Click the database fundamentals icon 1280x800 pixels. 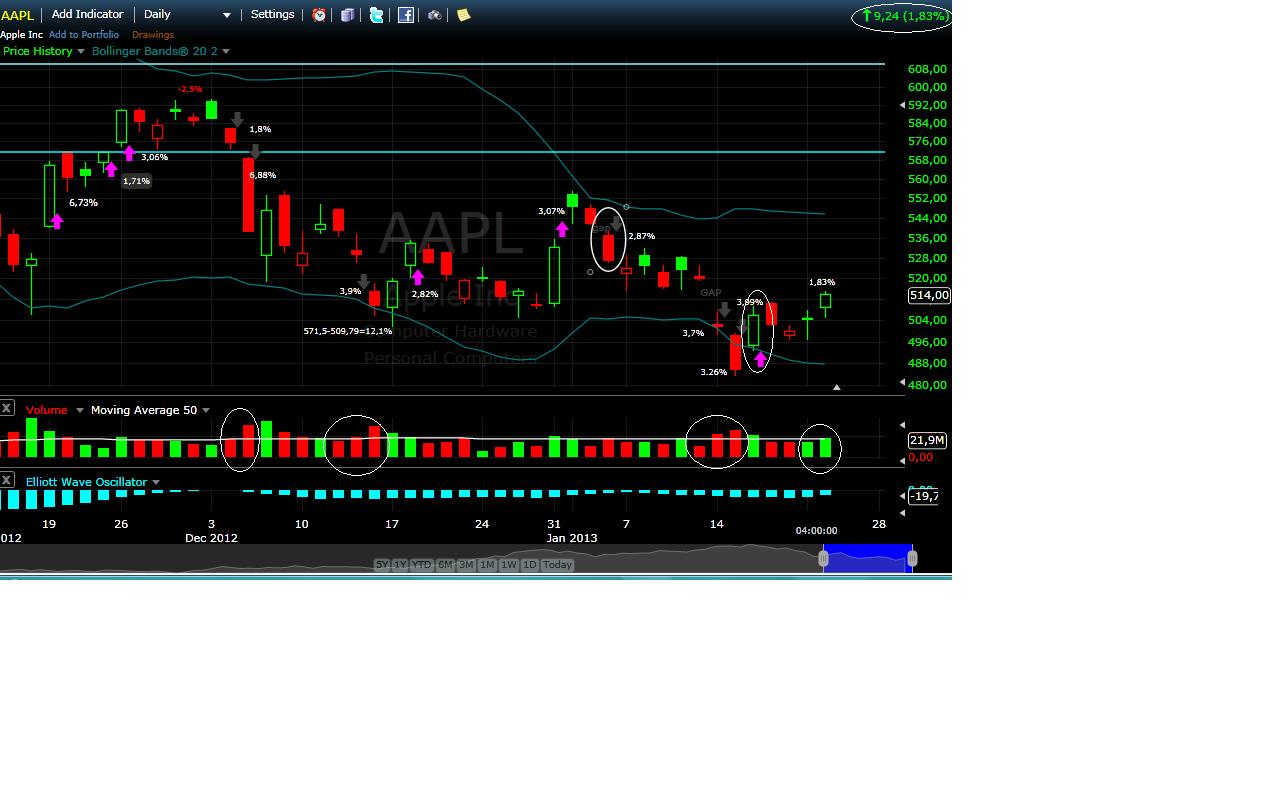[347, 15]
